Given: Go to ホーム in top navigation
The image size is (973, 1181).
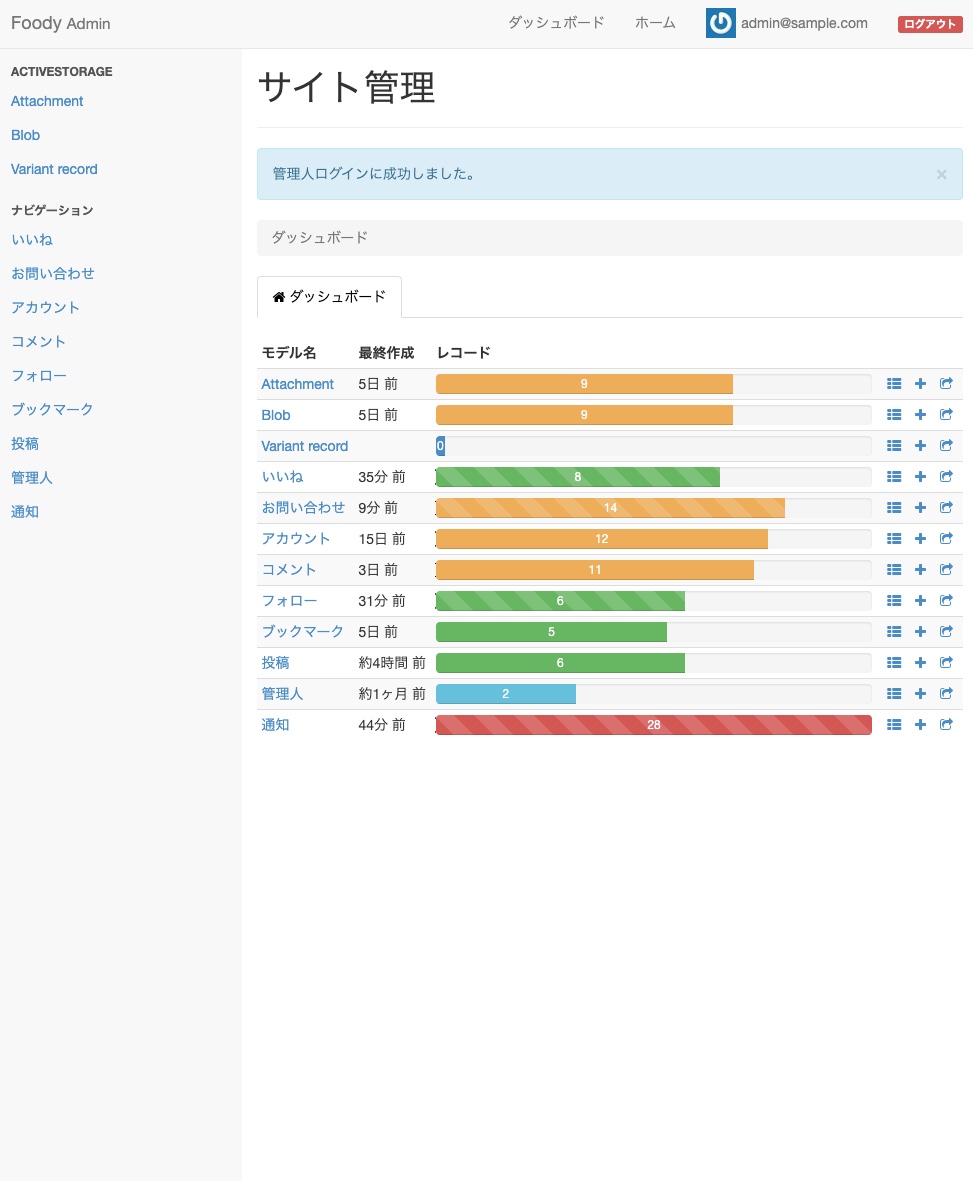Looking at the screenshot, I should pyautogui.click(x=655, y=23).
